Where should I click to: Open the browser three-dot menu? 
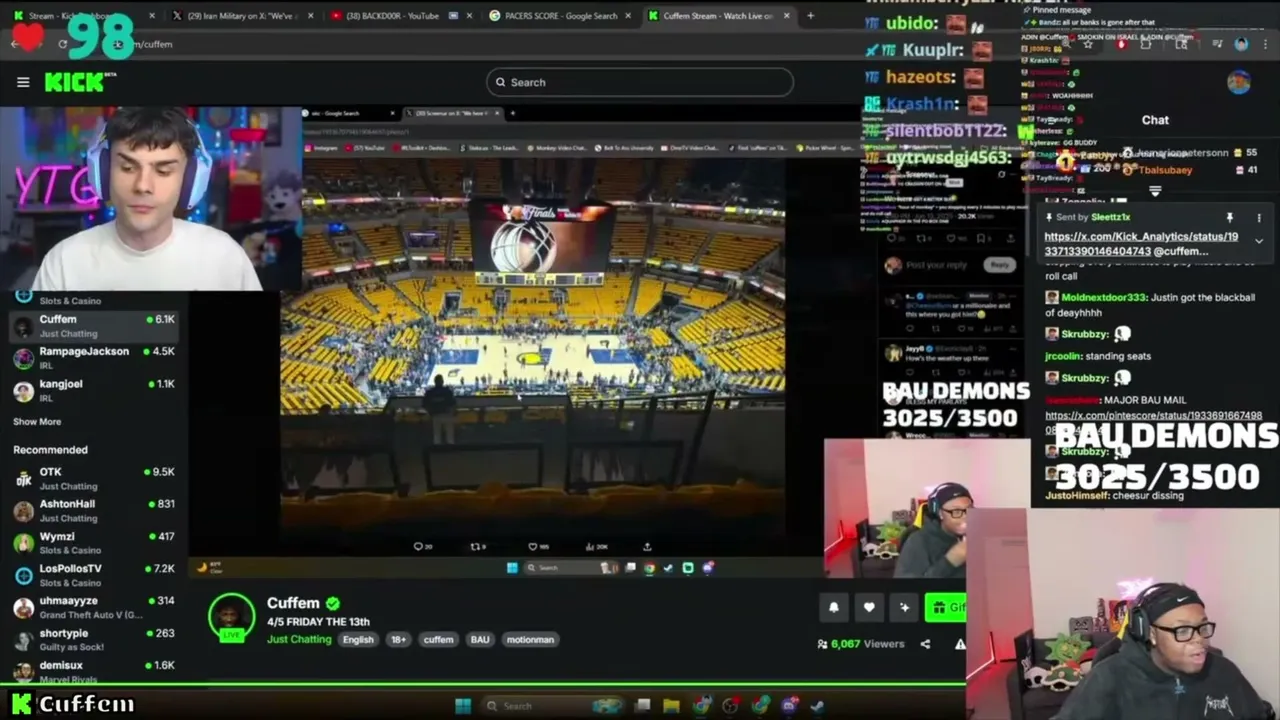click(x=1266, y=44)
